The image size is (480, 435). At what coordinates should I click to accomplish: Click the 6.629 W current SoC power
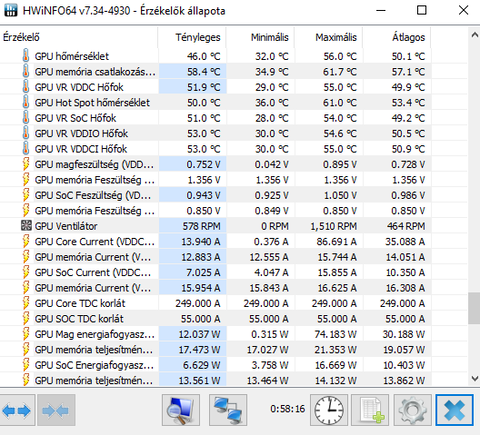[x=202, y=365]
